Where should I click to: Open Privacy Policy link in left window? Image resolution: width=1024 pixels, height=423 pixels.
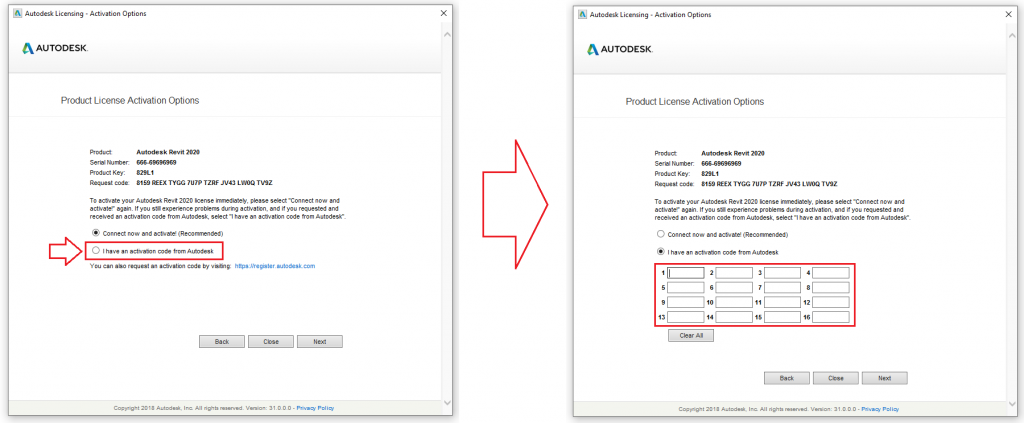click(315, 408)
